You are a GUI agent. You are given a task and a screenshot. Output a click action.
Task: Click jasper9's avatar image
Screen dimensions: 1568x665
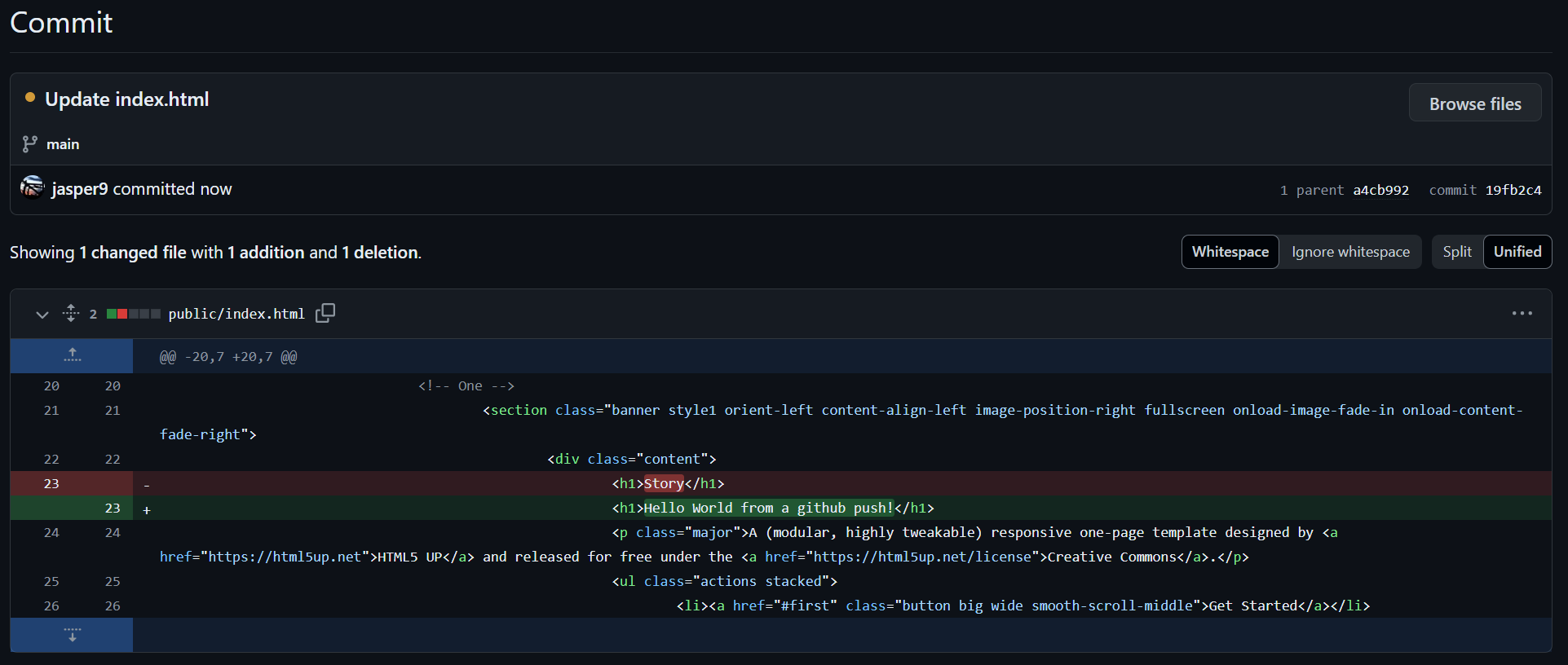point(32,187)
